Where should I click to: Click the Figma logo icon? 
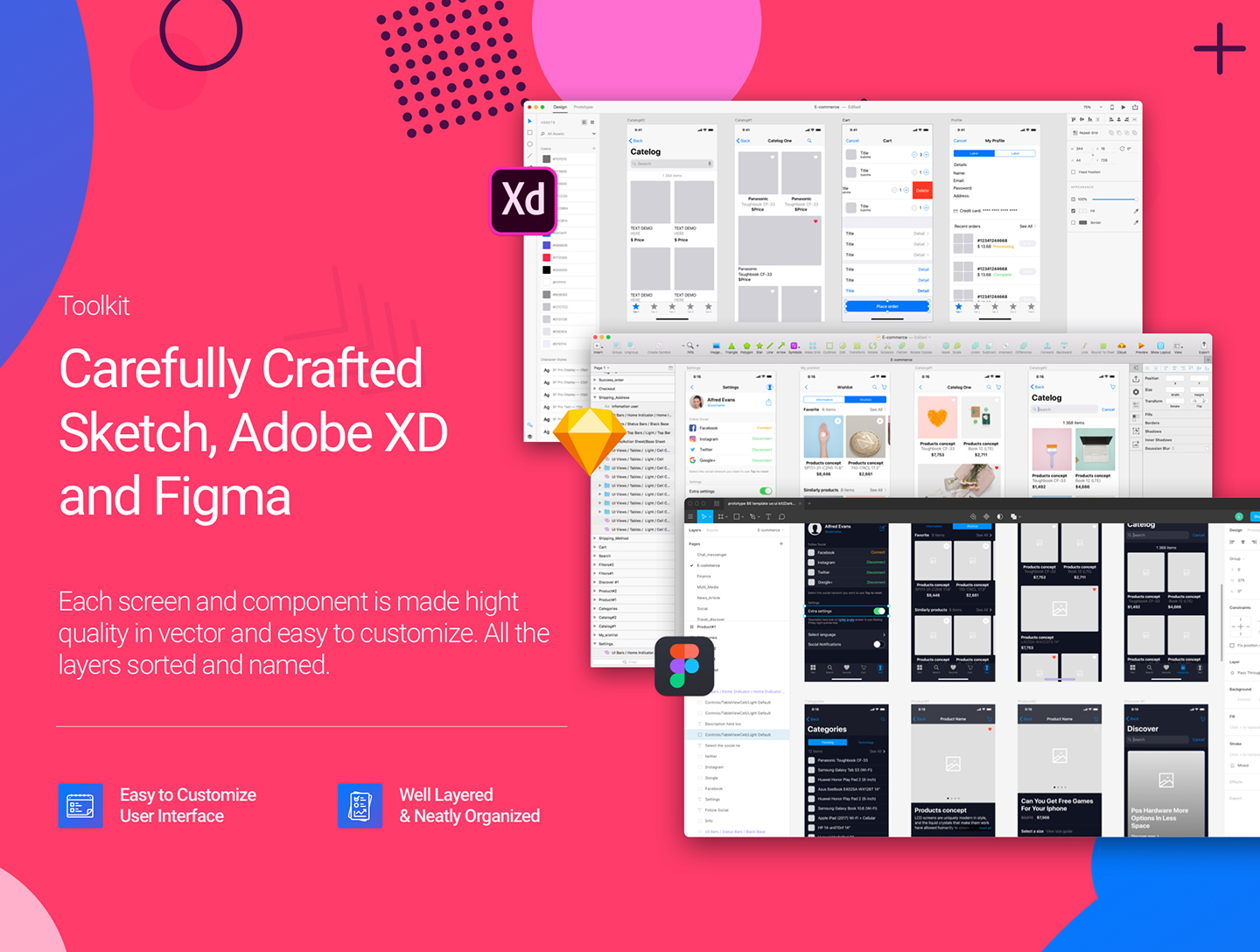point(684,665)
